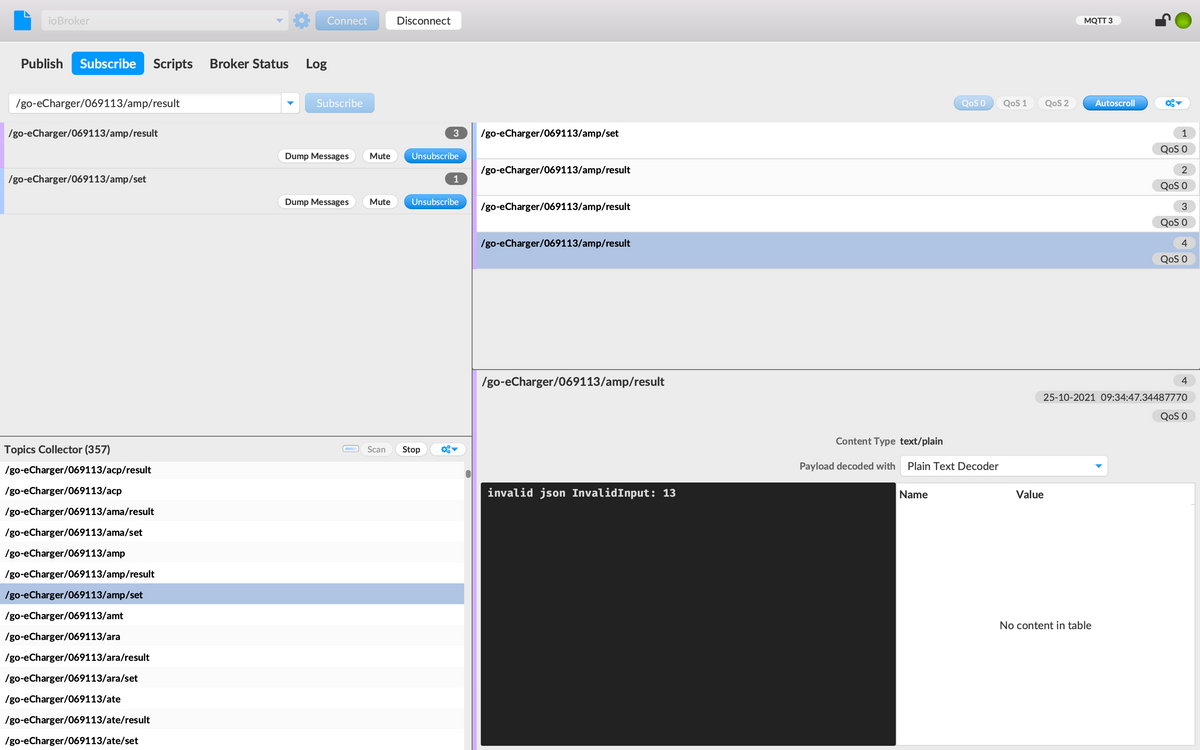Click the green connection status indicator
1200x750 pixels.
1183,20
